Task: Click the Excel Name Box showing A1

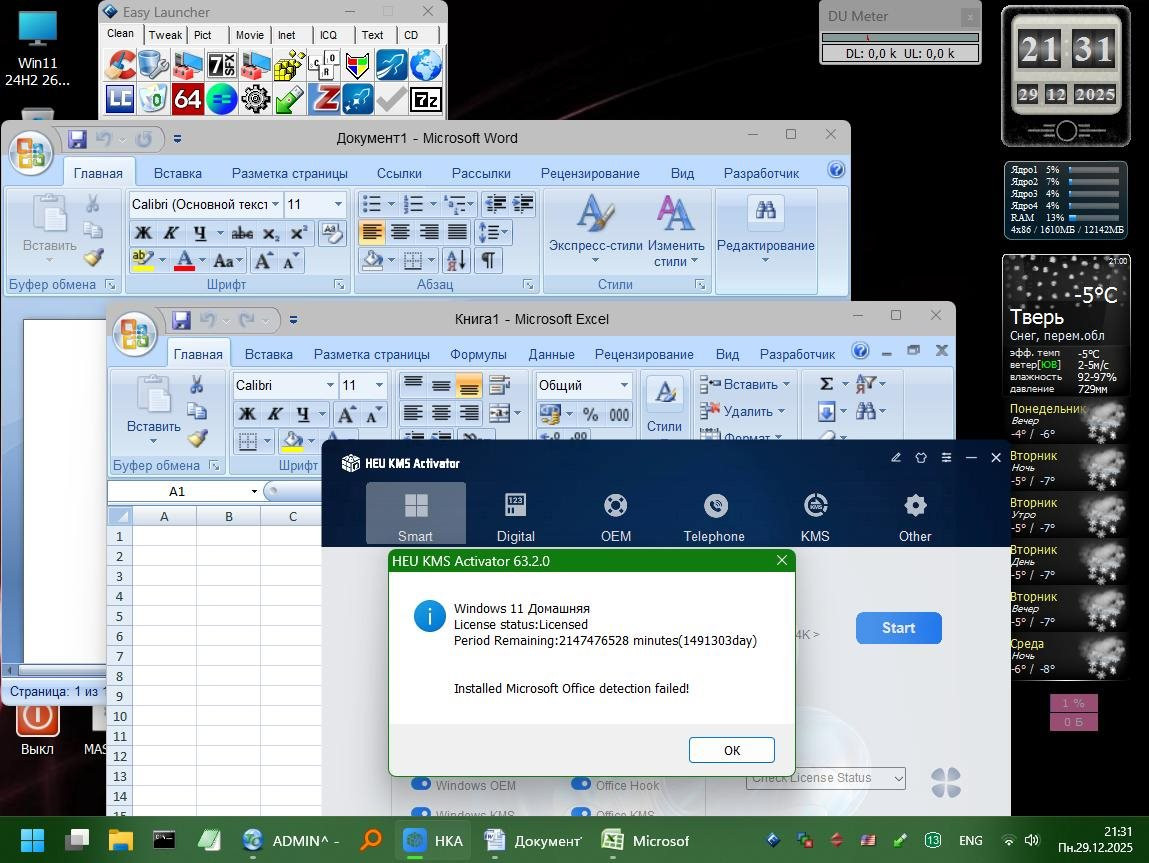Action: [x=177, y=491]
